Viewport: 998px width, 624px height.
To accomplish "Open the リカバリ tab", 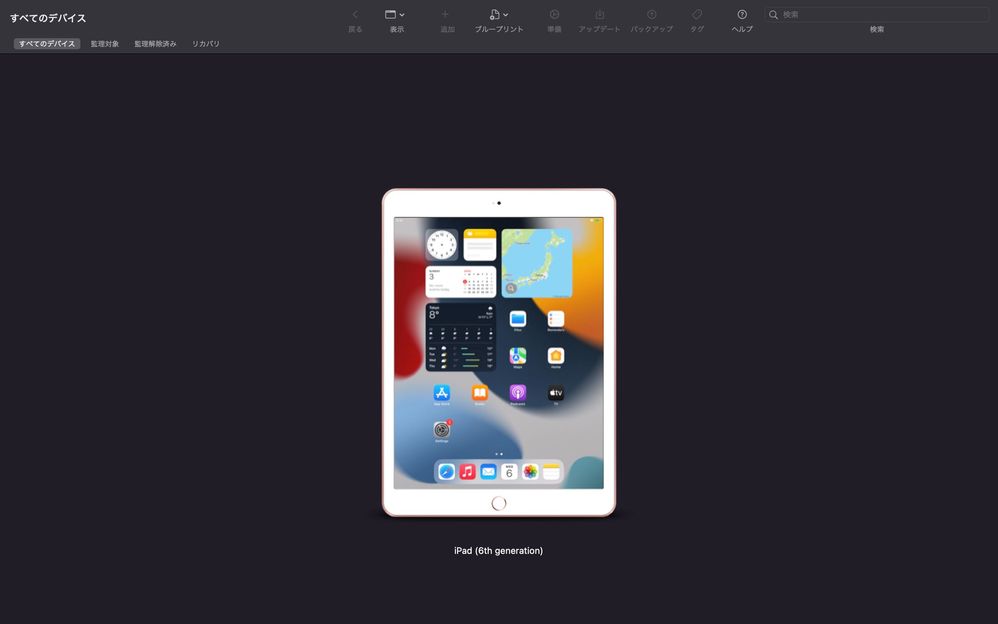I will (206, 44).
